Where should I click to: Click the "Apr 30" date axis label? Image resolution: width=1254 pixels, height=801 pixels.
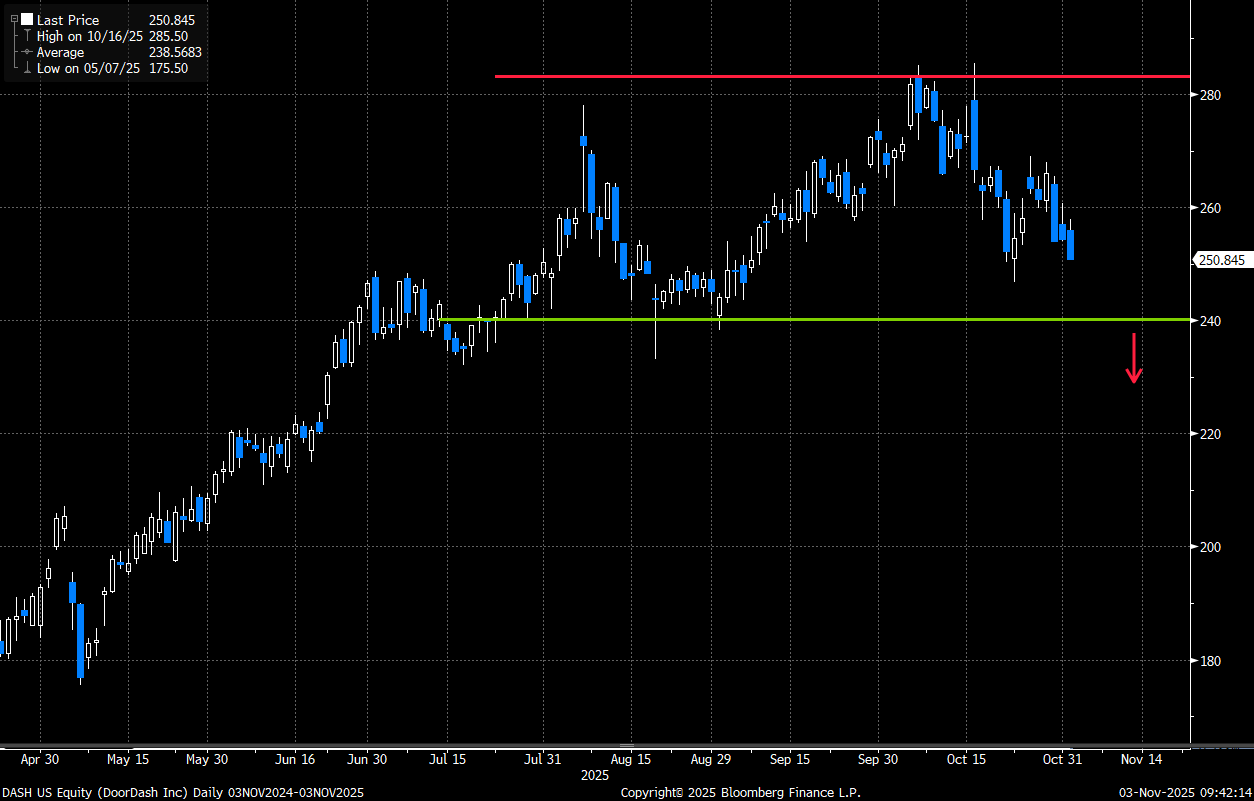tap(38, 759)
